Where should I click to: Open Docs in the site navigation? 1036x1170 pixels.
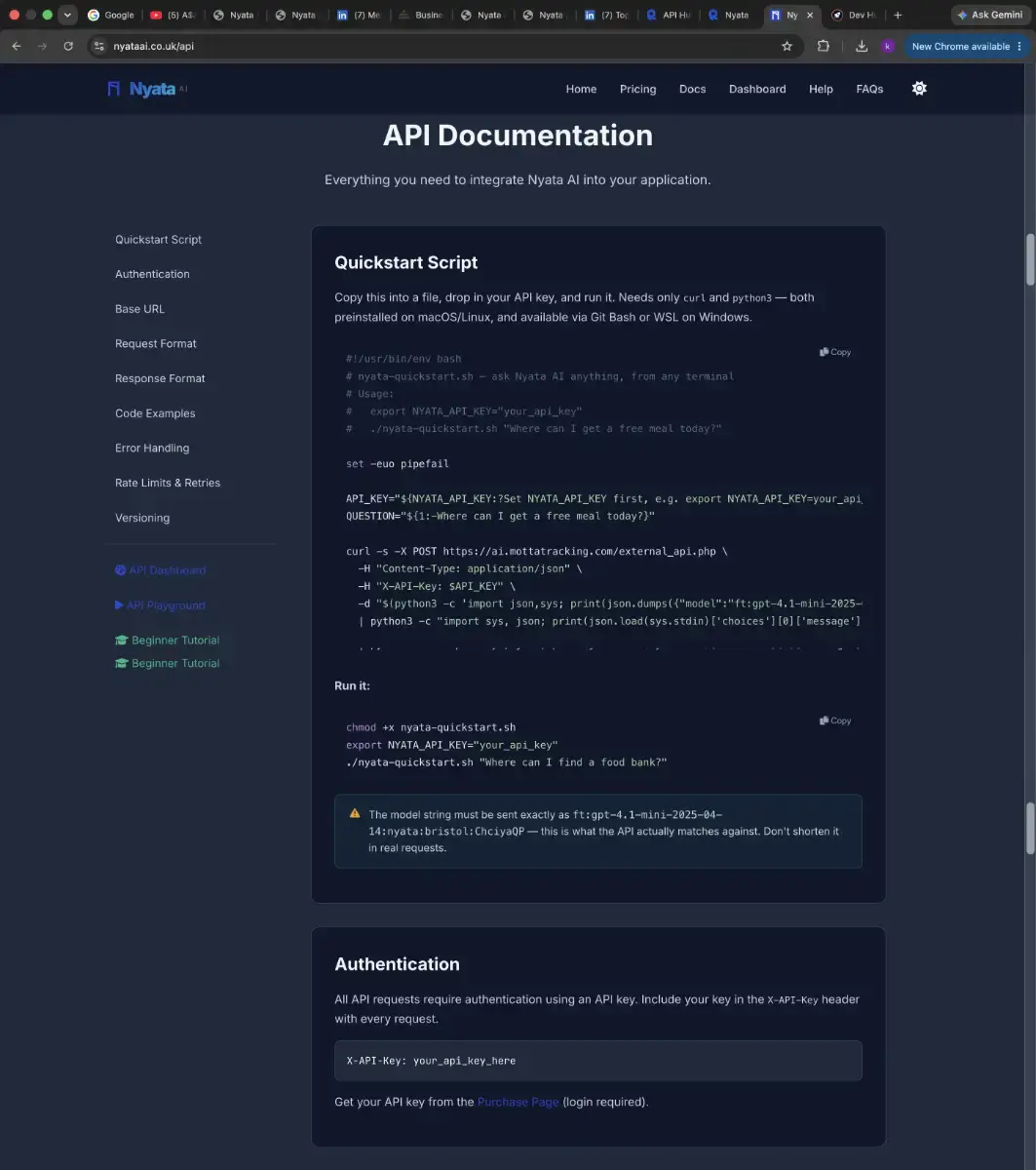[692, 89]
